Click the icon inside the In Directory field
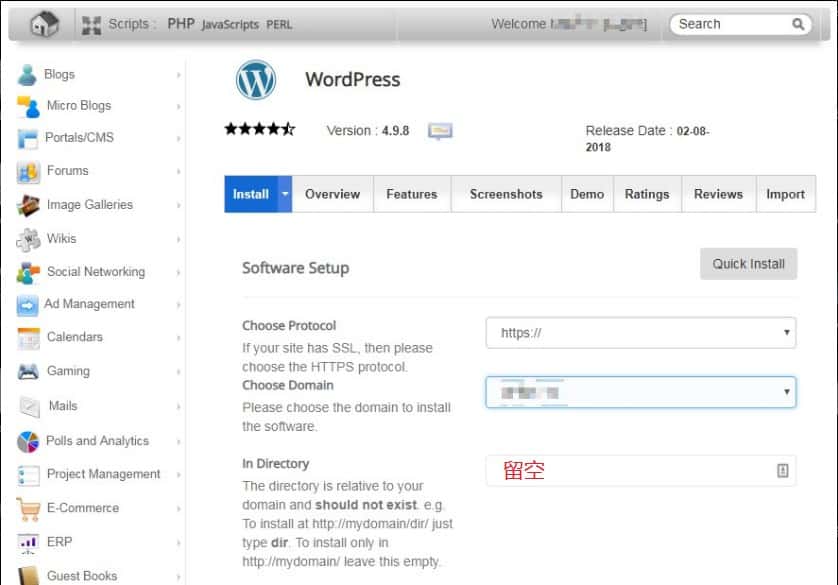Image resolution: width=838 pixels, height=585 pixels. tap(782, 471)
